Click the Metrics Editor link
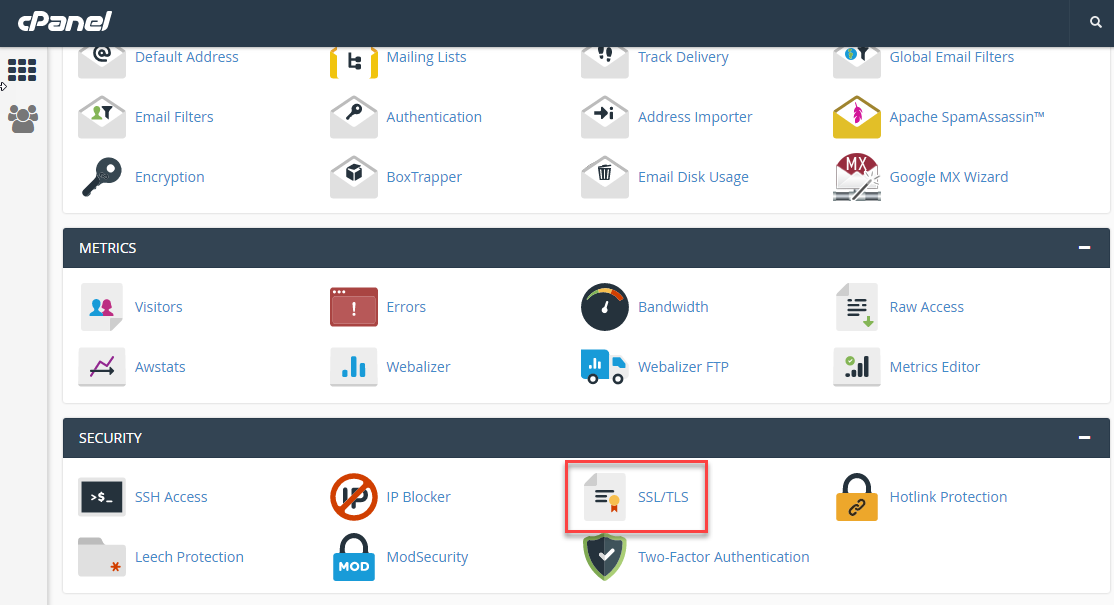The image size is (1114, 605). (x=934, y=367)
